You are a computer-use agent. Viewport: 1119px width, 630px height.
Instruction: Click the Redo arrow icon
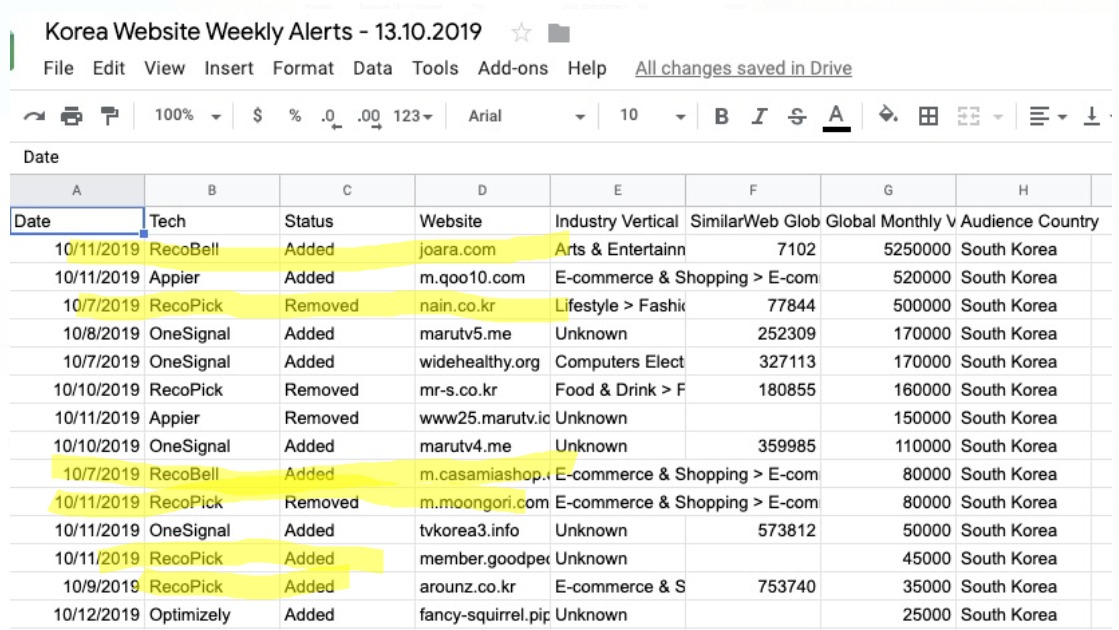point(34,116)
